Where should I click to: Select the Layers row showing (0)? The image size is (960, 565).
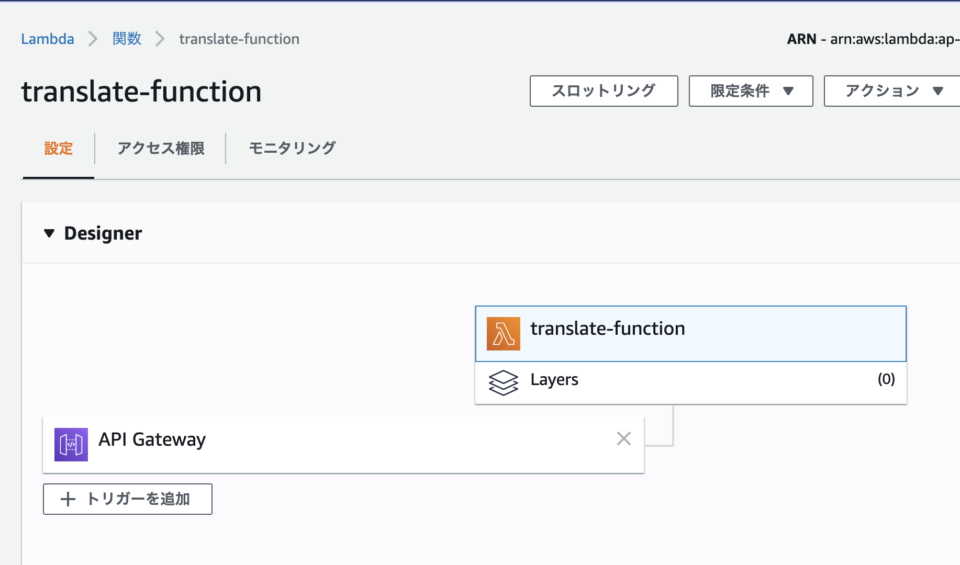pos(691,383)
